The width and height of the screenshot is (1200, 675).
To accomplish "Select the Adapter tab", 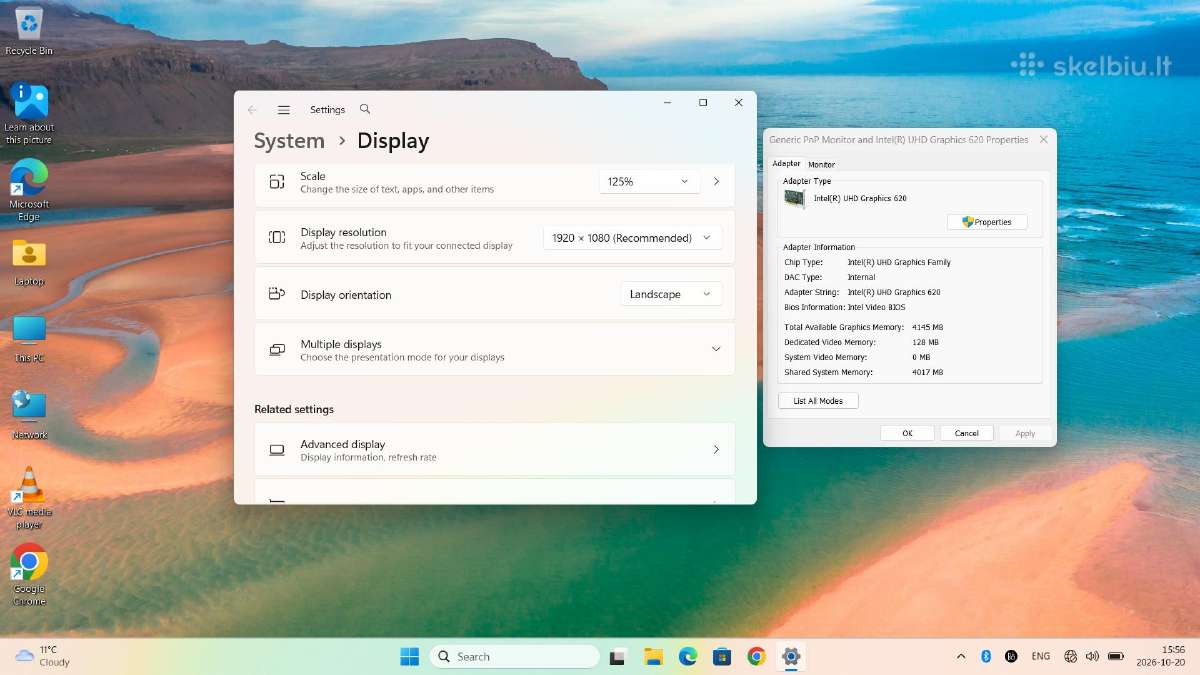I will 787,164.
